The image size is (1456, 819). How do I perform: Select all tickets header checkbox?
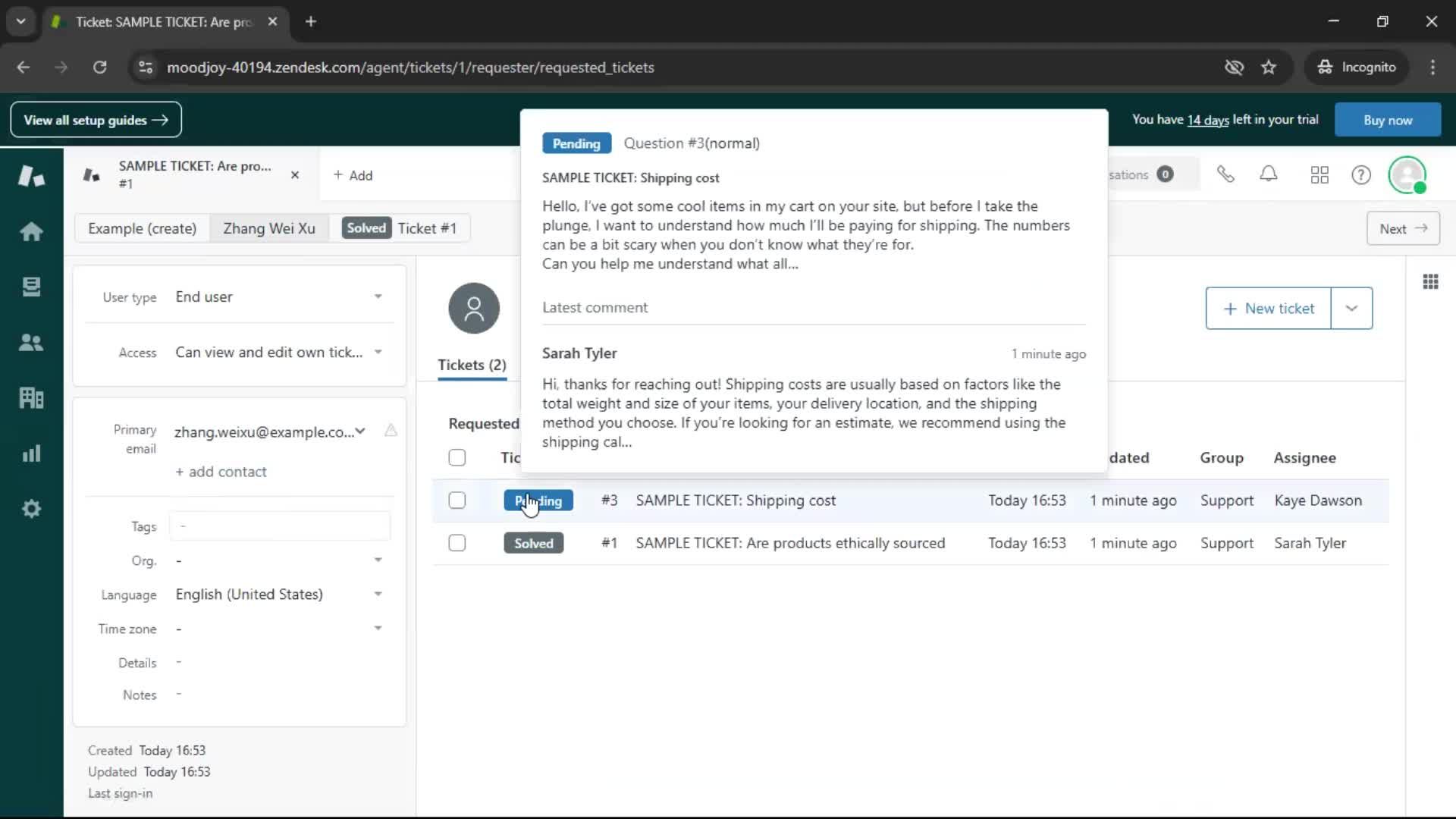457,457
